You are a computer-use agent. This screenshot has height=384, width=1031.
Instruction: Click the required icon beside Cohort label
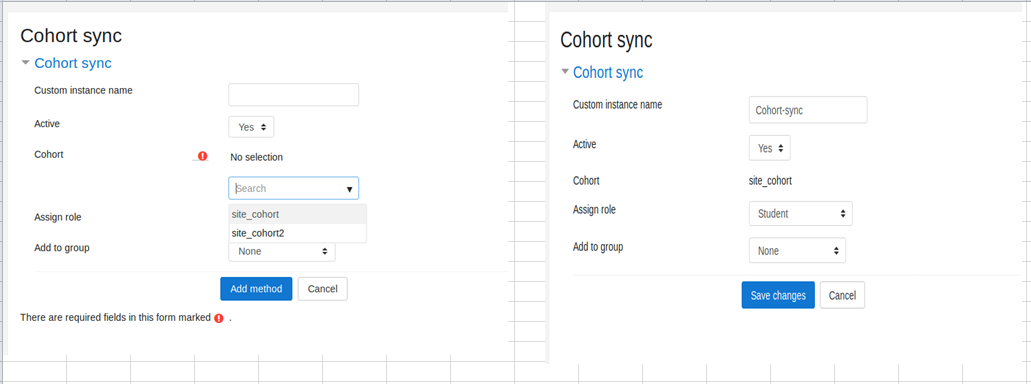pos(203,156)
